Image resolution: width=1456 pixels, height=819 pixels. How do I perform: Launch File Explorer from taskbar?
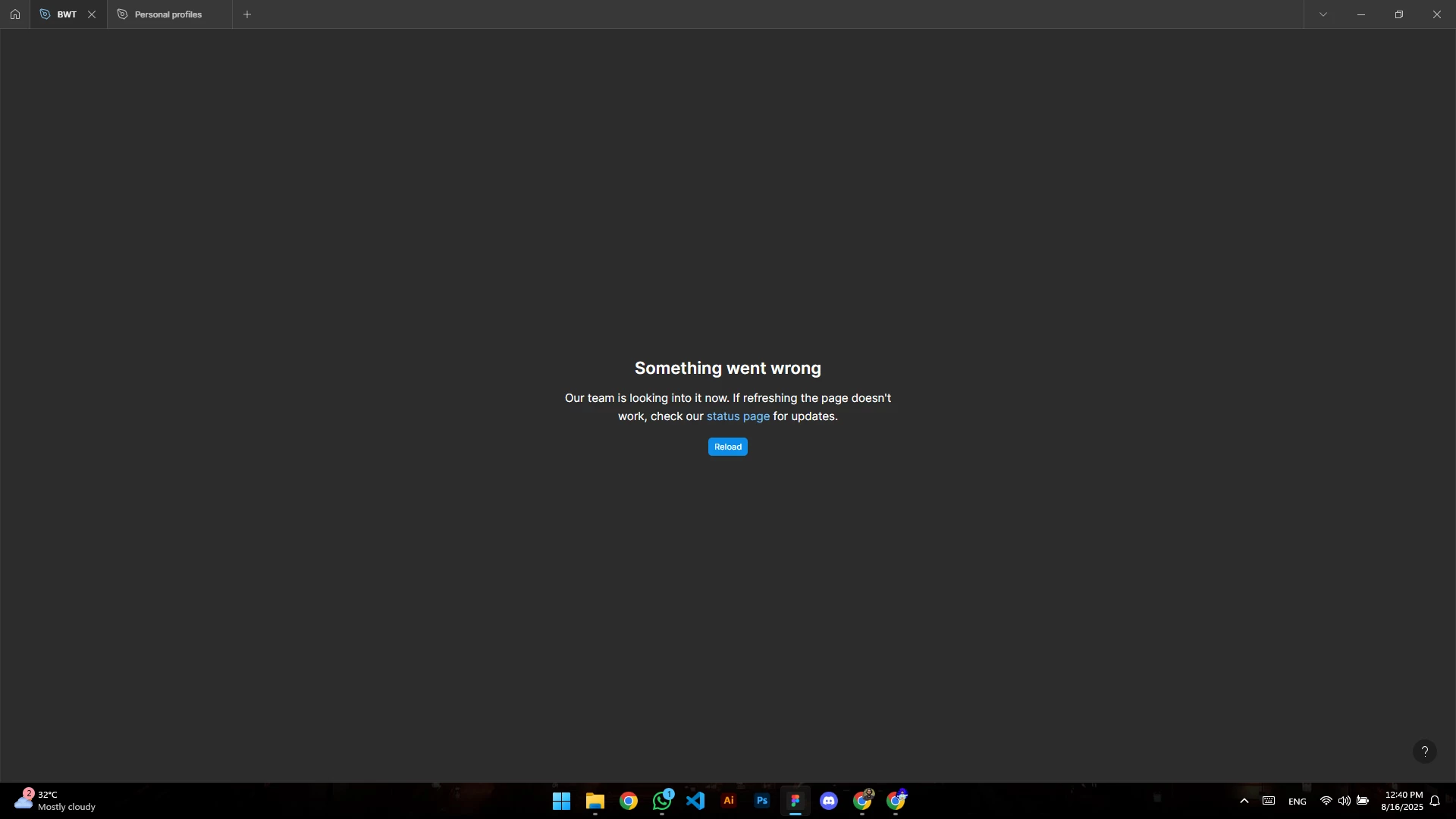[x=595, y=801]
